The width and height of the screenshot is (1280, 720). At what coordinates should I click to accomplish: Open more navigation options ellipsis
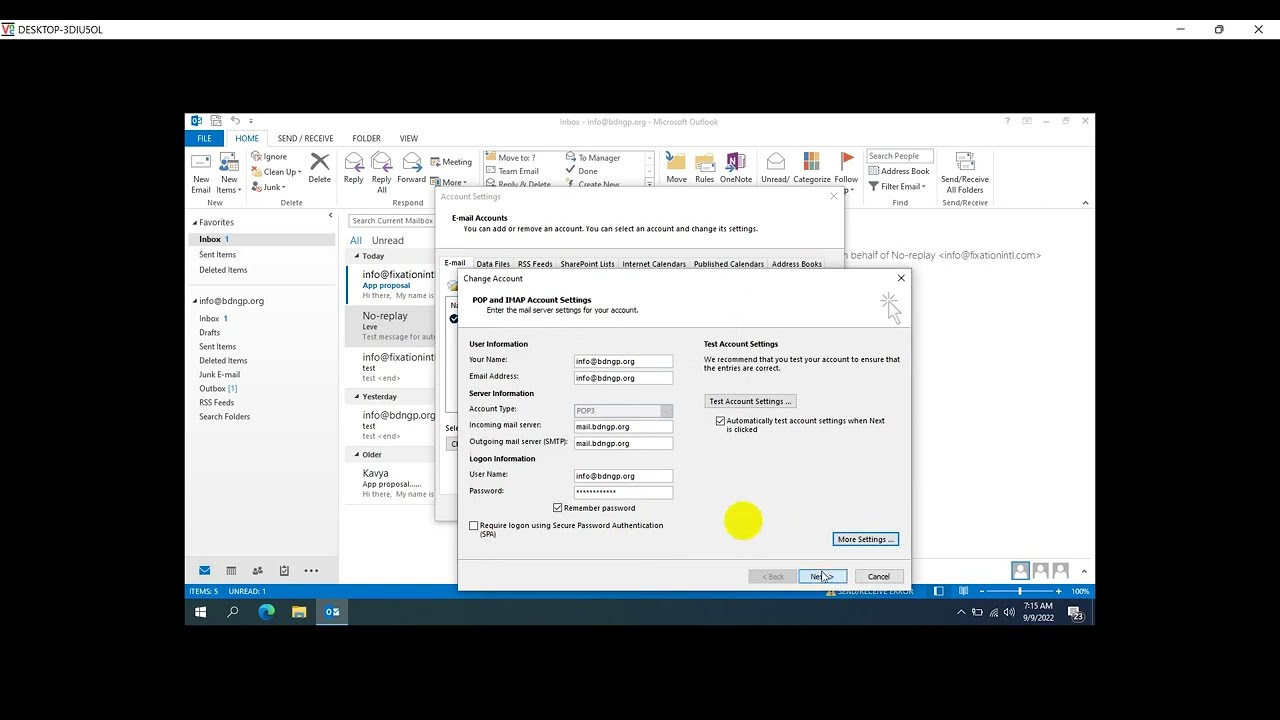pos(311,570)
